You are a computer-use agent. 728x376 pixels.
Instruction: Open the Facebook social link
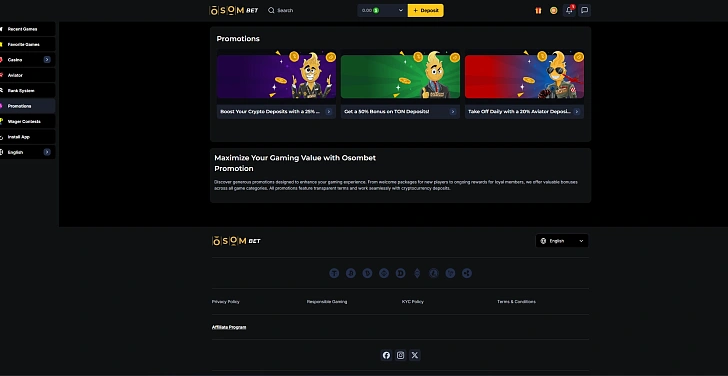pos(386,355)
